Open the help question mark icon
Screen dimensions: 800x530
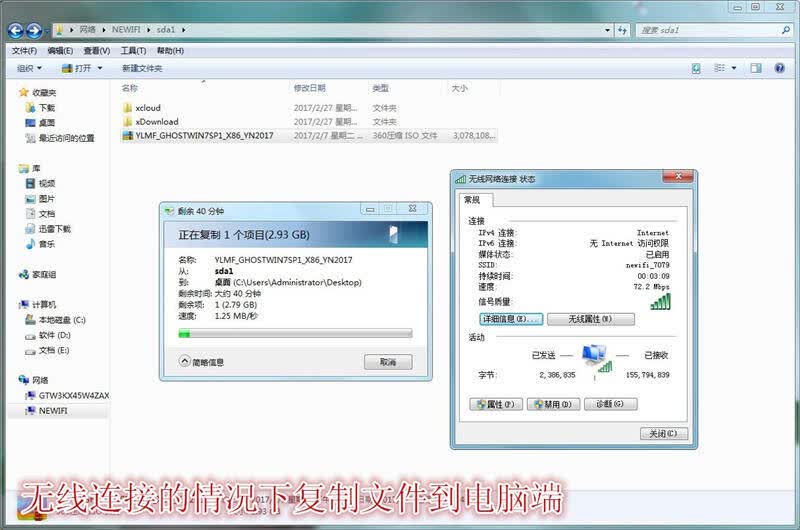pyautogui.click(x=780, y=68)
